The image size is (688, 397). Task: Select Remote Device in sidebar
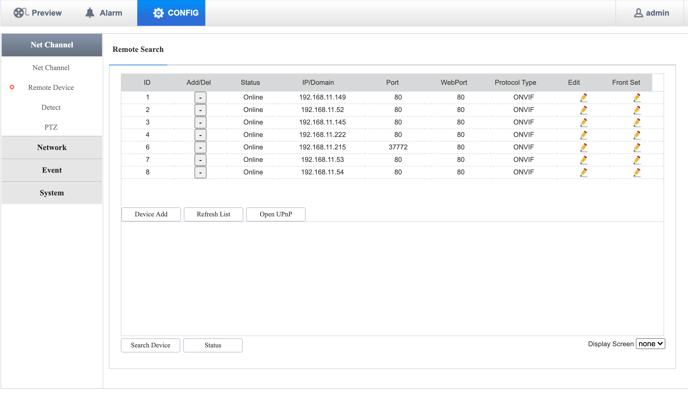point(51,87)
